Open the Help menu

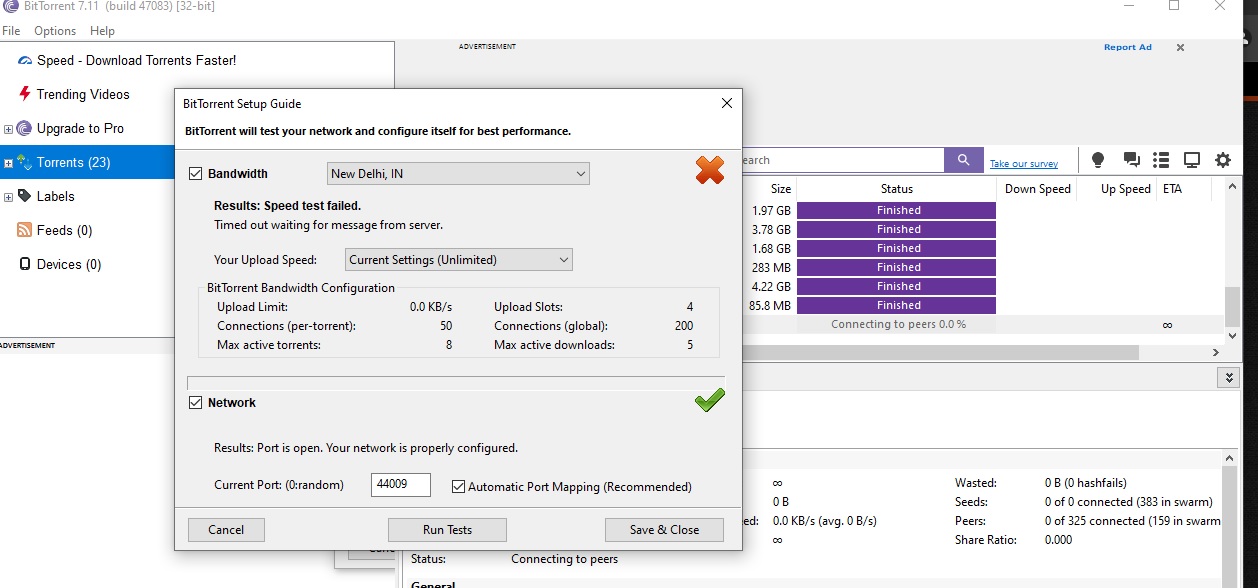(x=102, y=31)
